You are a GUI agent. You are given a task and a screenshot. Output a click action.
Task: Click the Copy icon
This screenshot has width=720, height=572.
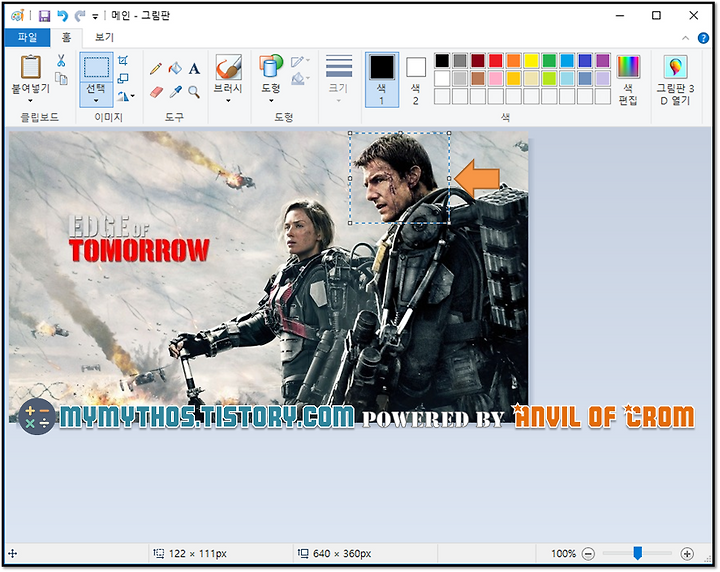(61, 79)
